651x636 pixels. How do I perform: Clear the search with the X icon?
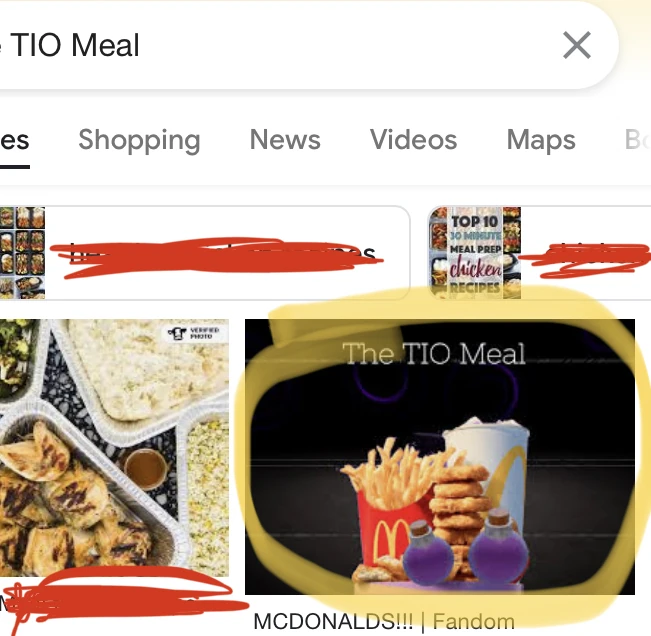[x=577, y=45]
